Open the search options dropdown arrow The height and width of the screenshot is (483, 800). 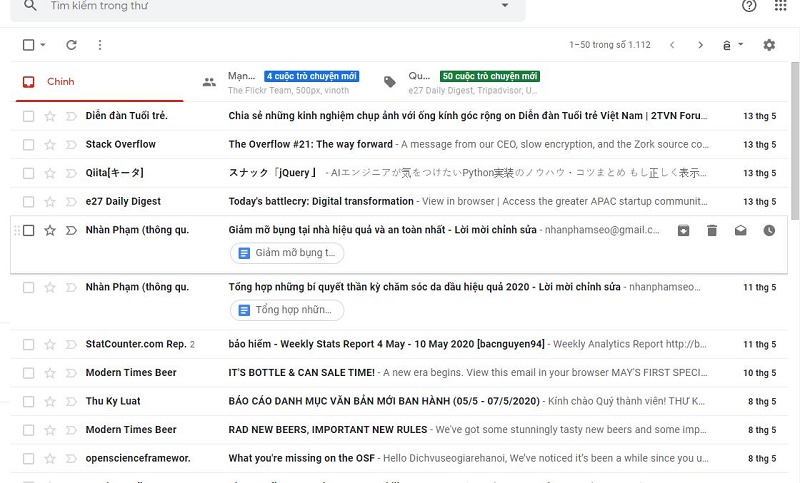coord(505,6)
